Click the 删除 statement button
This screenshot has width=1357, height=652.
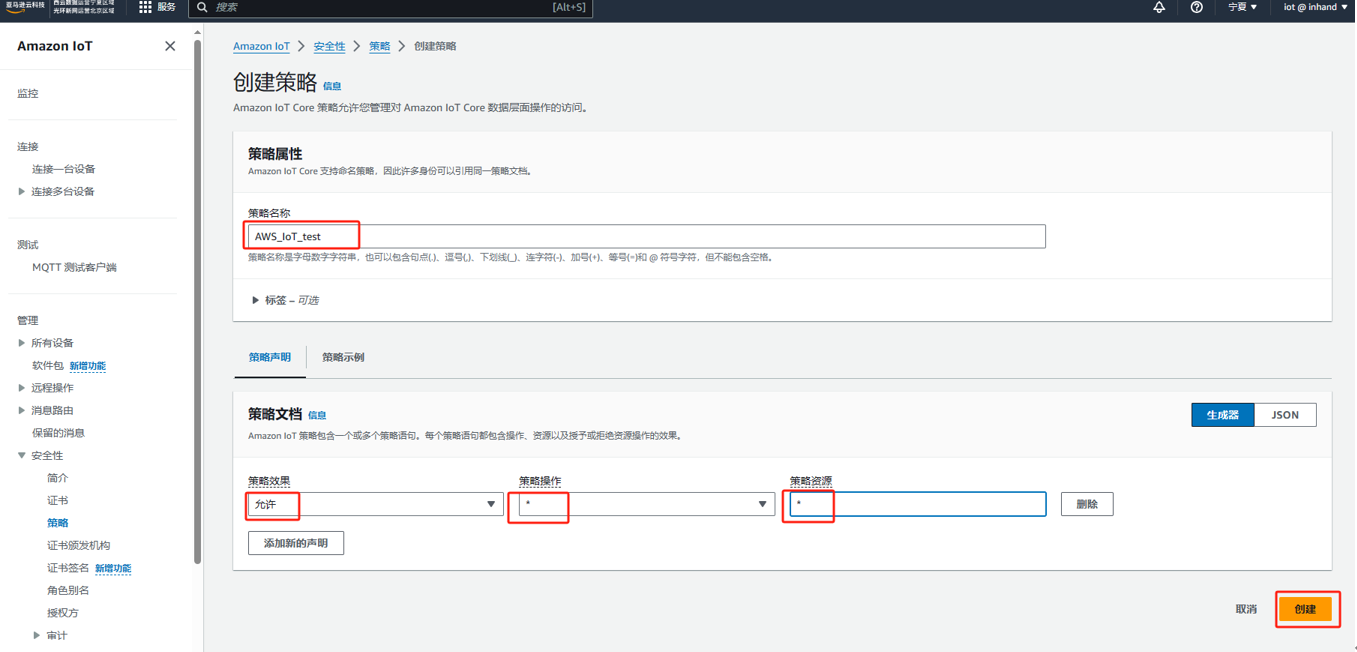click(x=1087, y=504)
